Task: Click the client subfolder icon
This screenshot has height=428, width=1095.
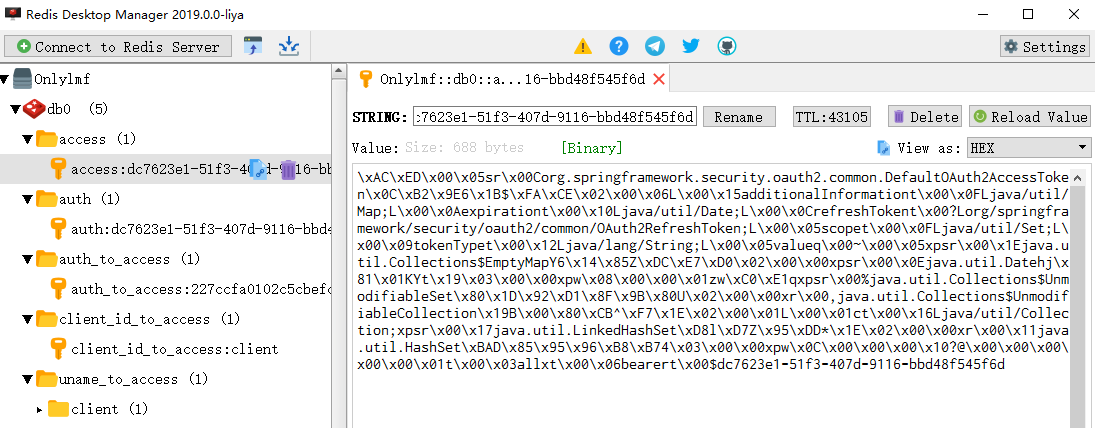Action: [58, 410]
